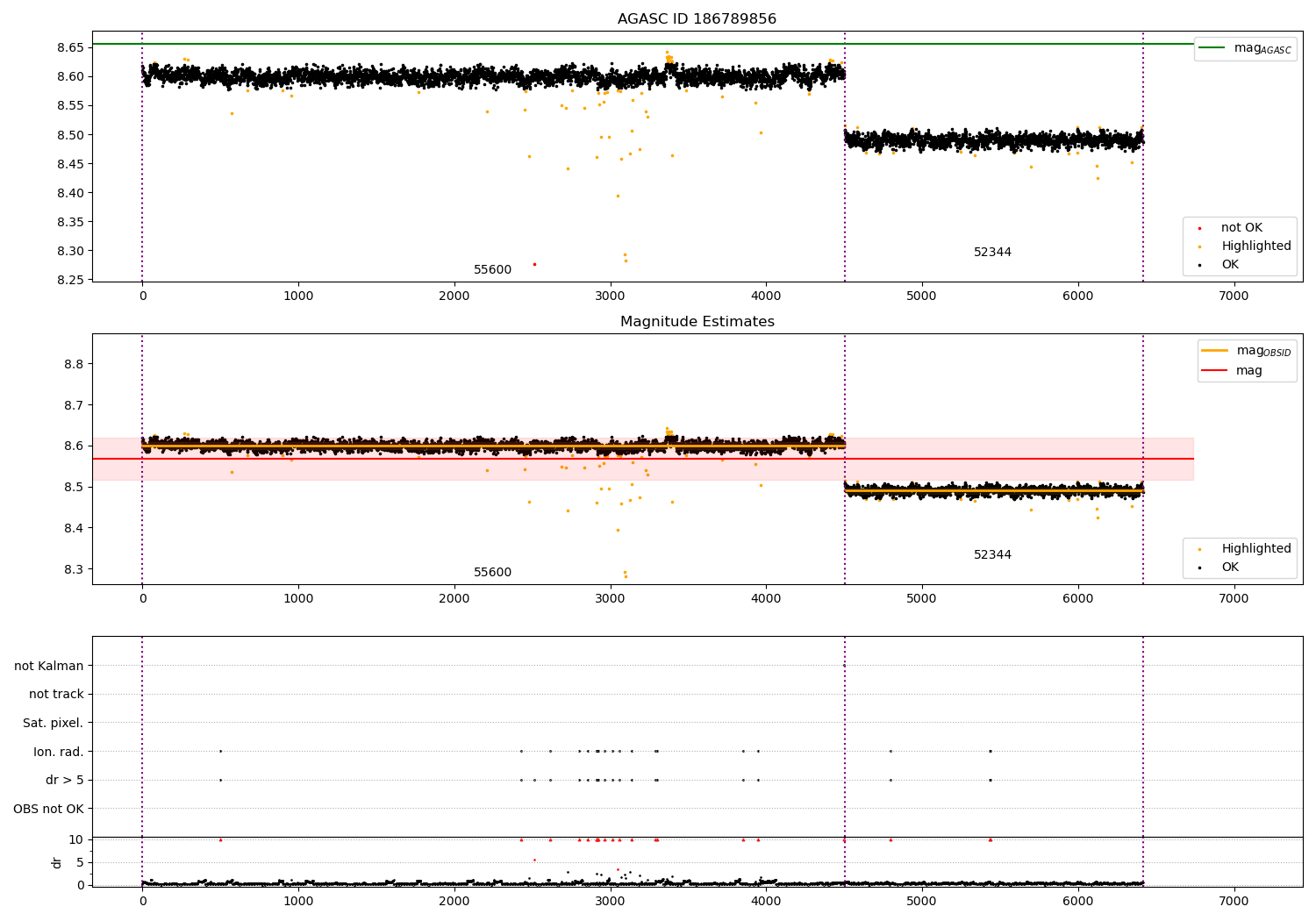
Task: Click the 'dr' y-axis label in the bottom plot
Action: (x=57, y=862)
